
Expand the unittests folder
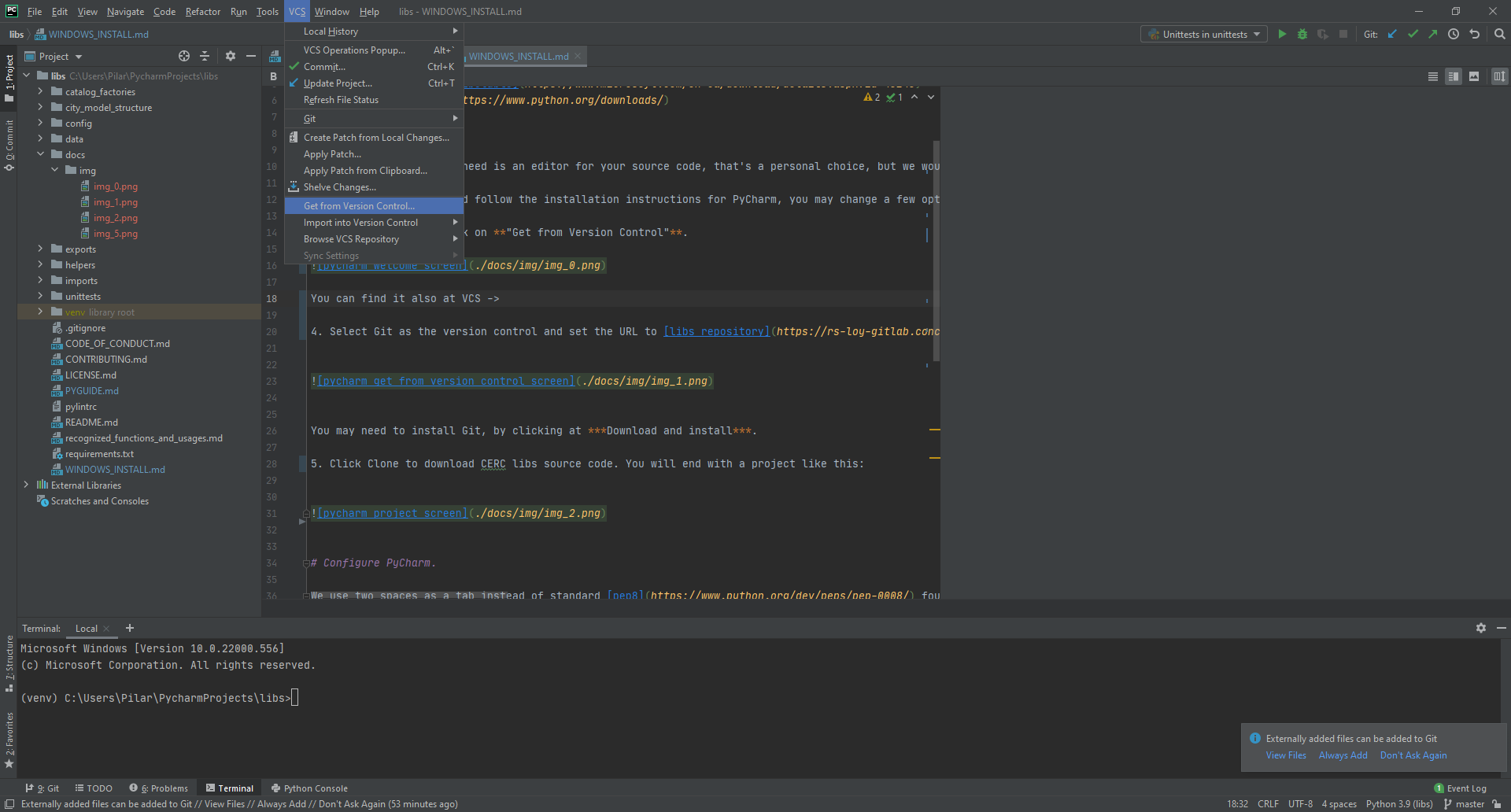pyautogui.click(x=40, y=296)
